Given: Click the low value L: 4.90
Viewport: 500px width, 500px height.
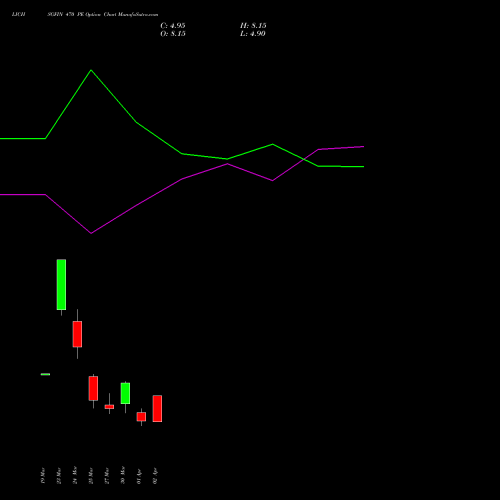Looking at the screenshot, I should pyautogui.click(x=253, y=34).
